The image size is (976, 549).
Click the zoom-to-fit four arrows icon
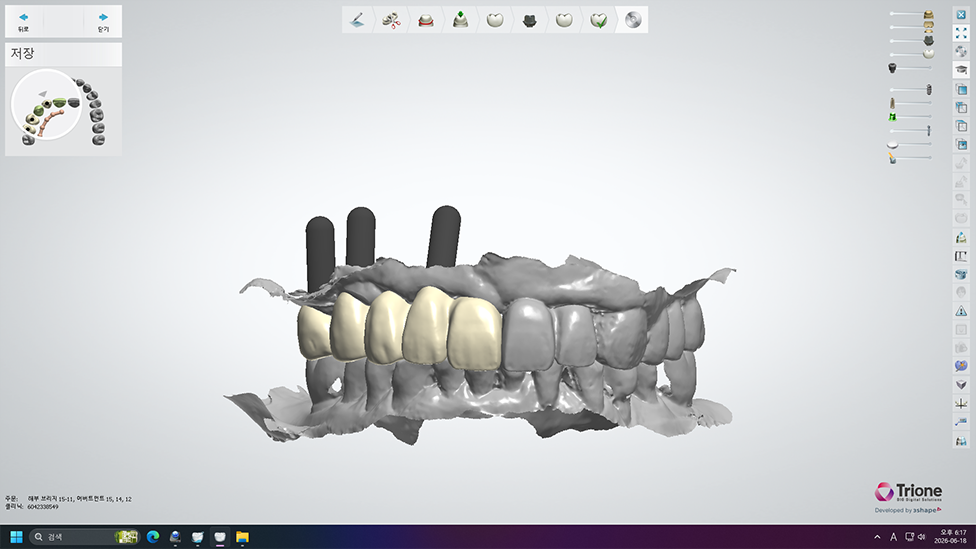(961, 33)
